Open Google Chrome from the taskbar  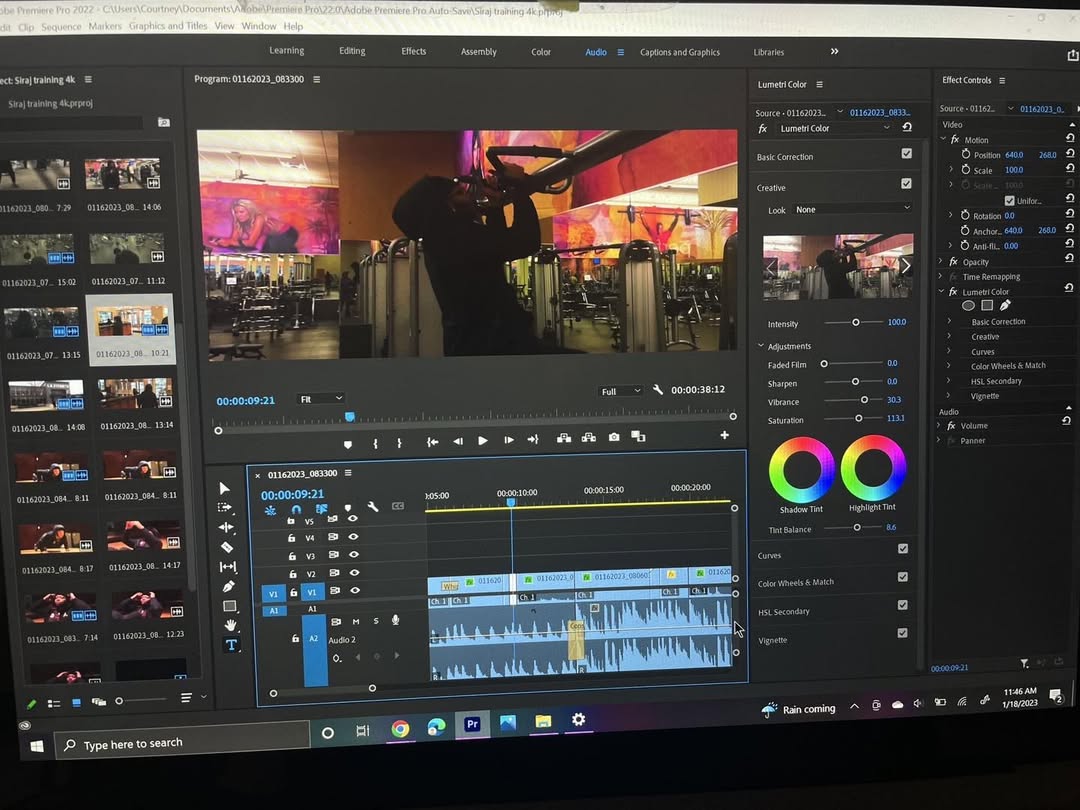400,729
